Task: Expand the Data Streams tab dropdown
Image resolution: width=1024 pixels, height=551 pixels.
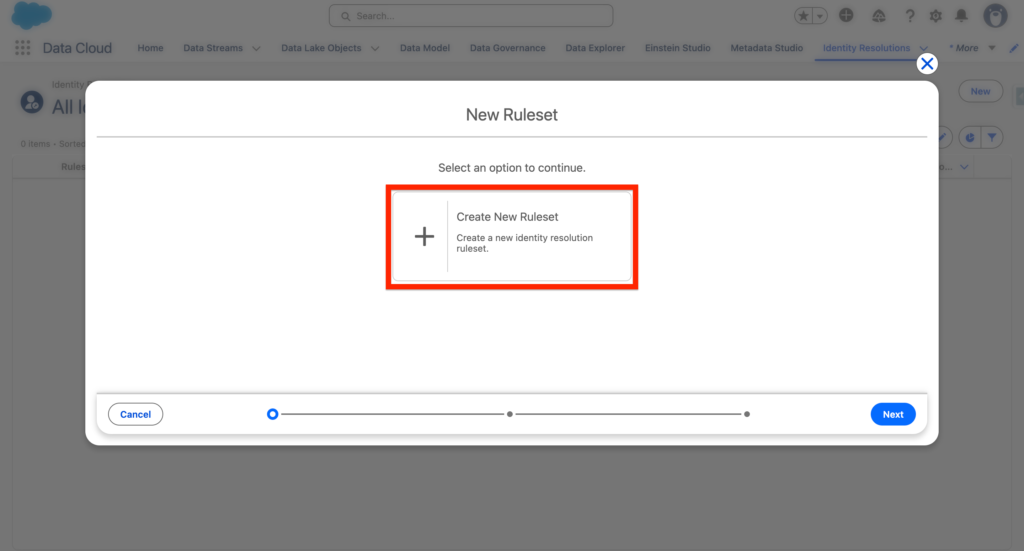Action: tap(256, 48)
